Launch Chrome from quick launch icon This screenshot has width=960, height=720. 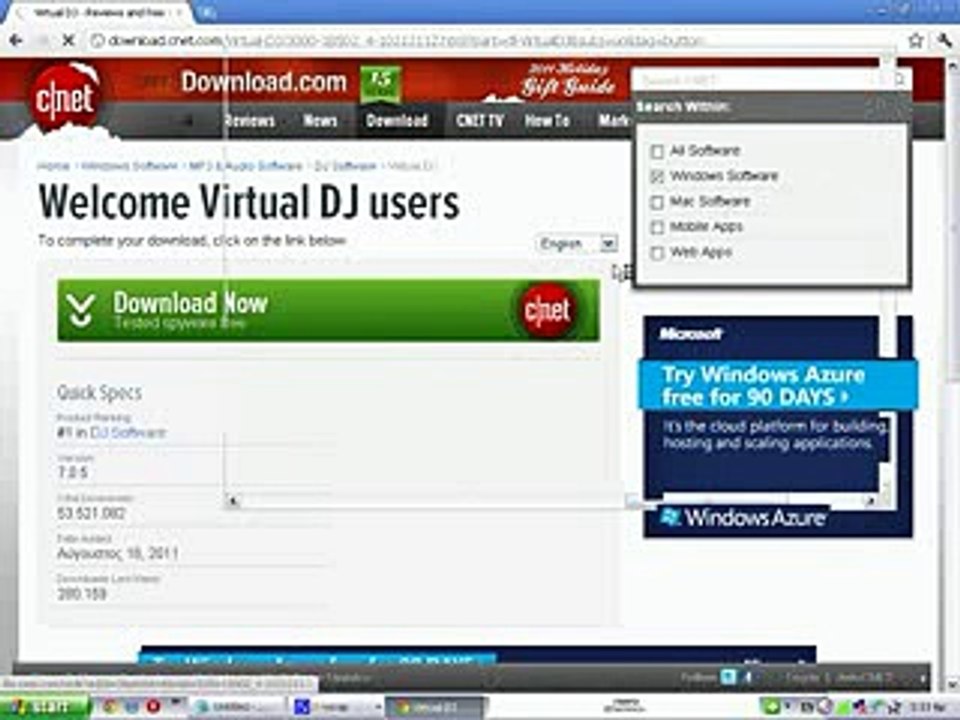(x=110, y=707)
